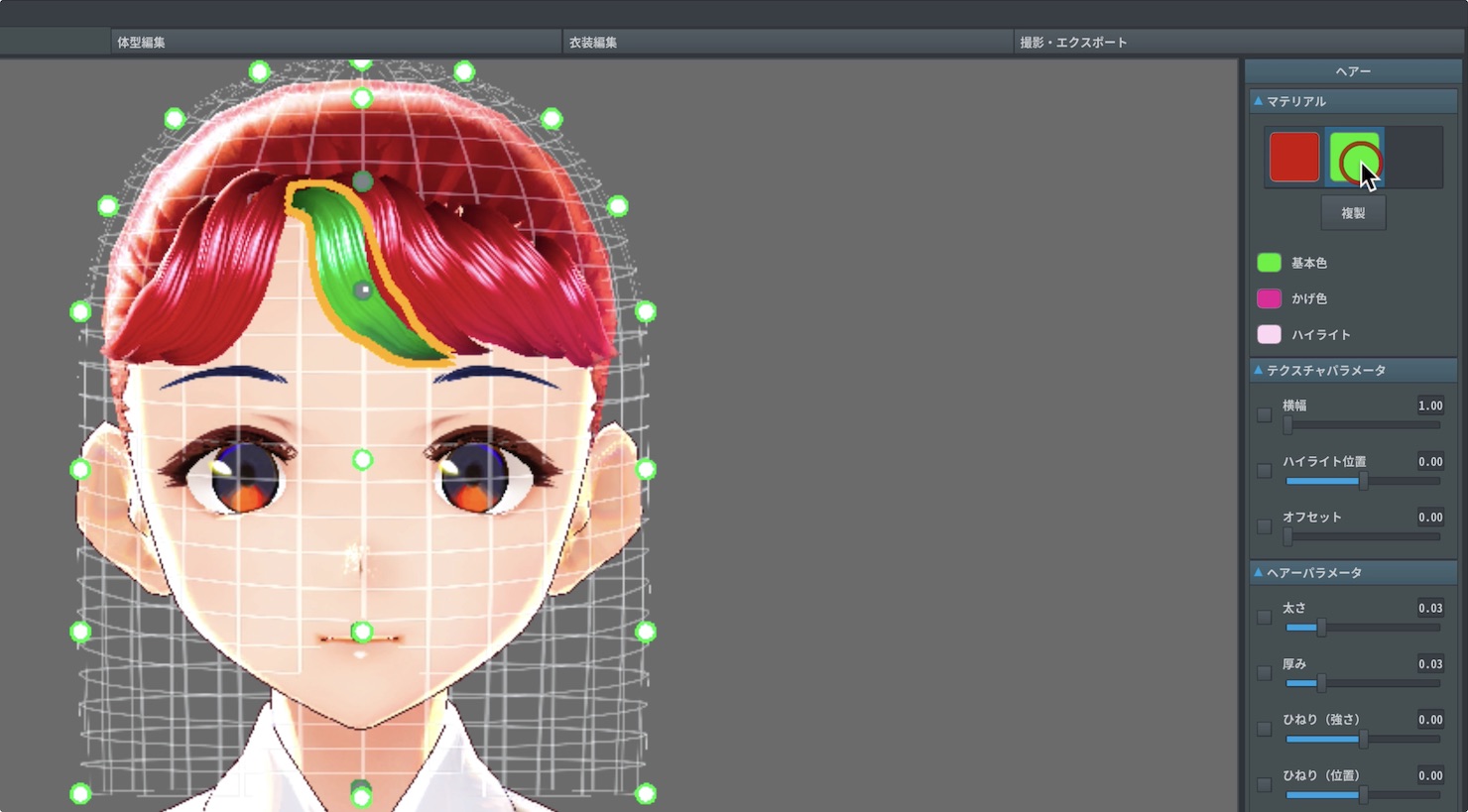Tick the オフセット checkbox
Viewport: 1468px width, 812px height.
[x=1264, y=526]
